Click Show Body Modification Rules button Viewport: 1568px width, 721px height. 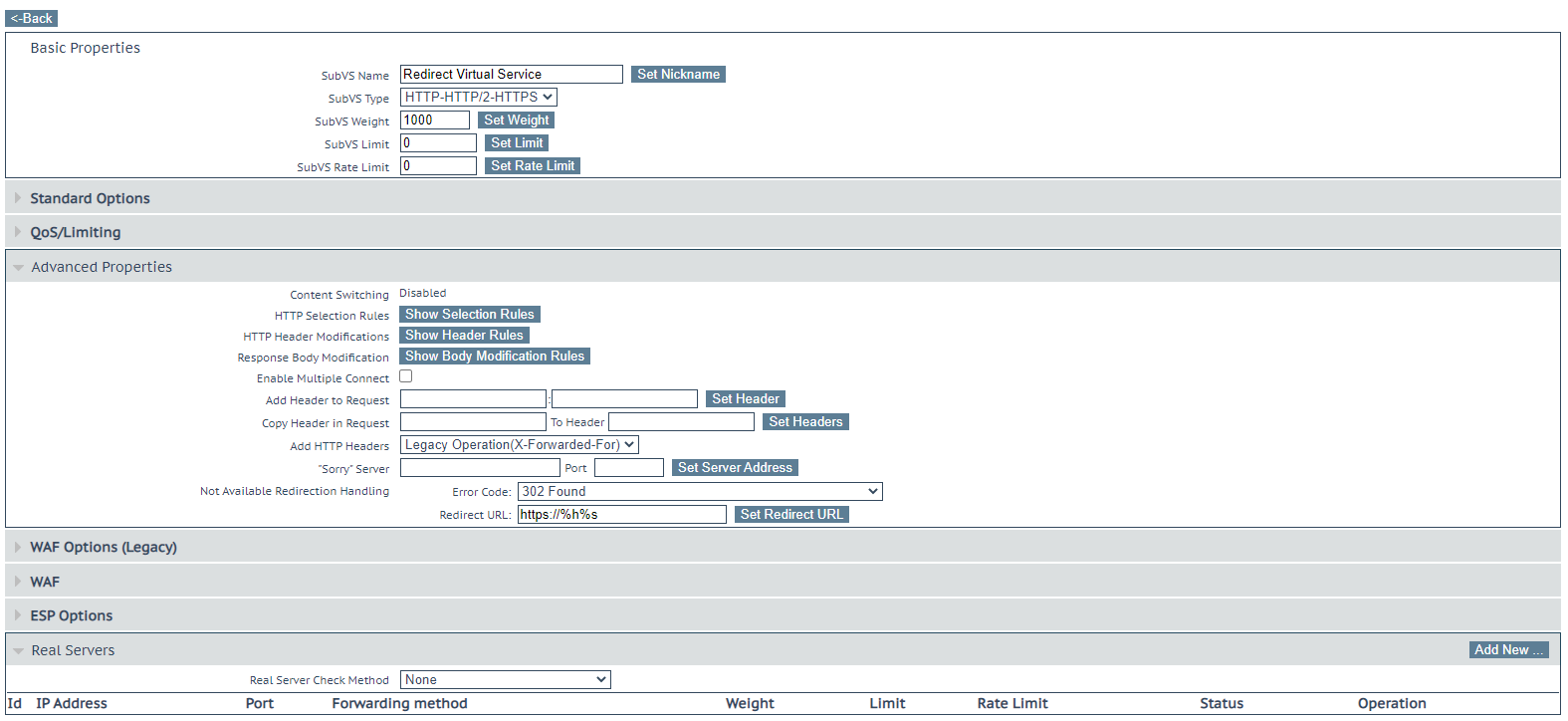tap(495, 357)
